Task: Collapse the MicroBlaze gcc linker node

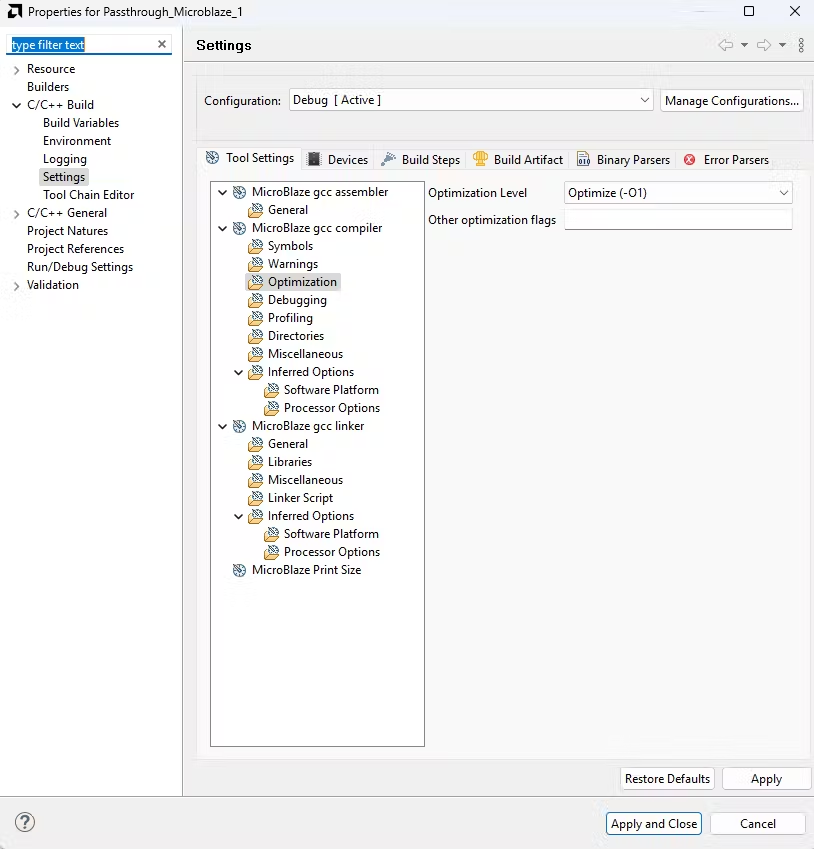Action: (x=223, y=426)
